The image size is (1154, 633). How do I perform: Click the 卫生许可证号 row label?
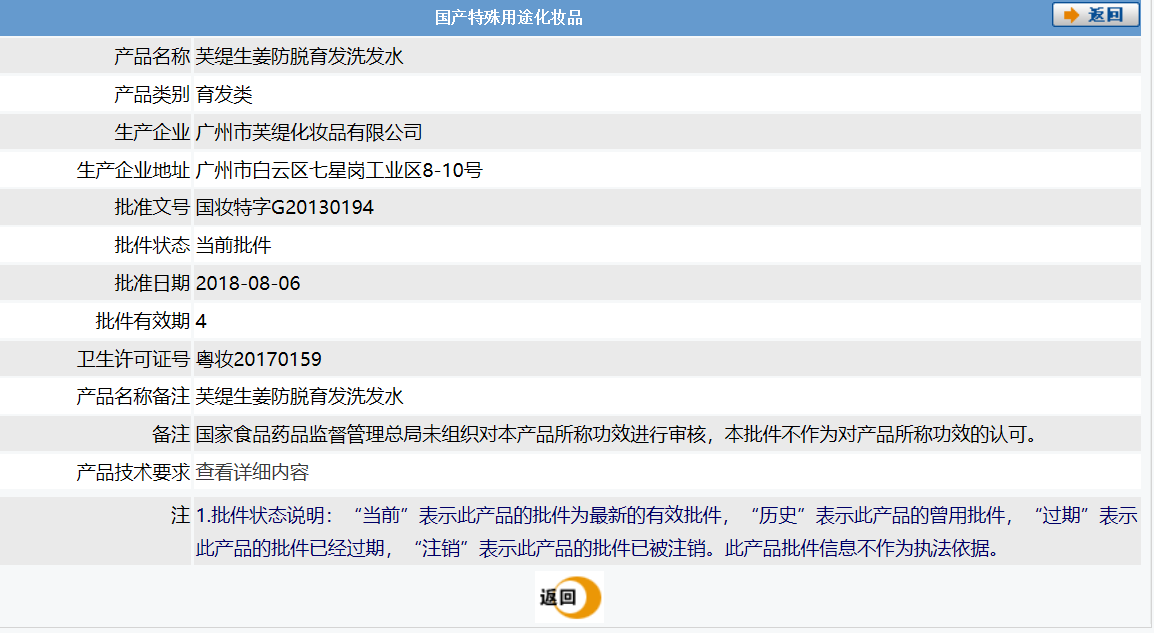pos(133,359)
